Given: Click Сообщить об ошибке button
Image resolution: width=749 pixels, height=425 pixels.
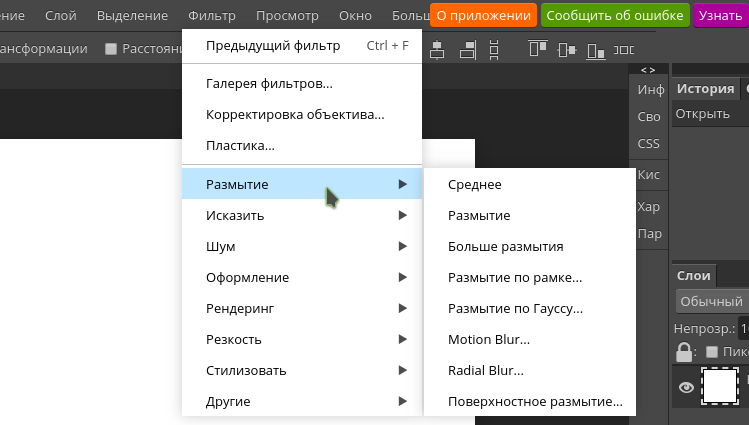Looking at the screenshot, I should 615,15.
